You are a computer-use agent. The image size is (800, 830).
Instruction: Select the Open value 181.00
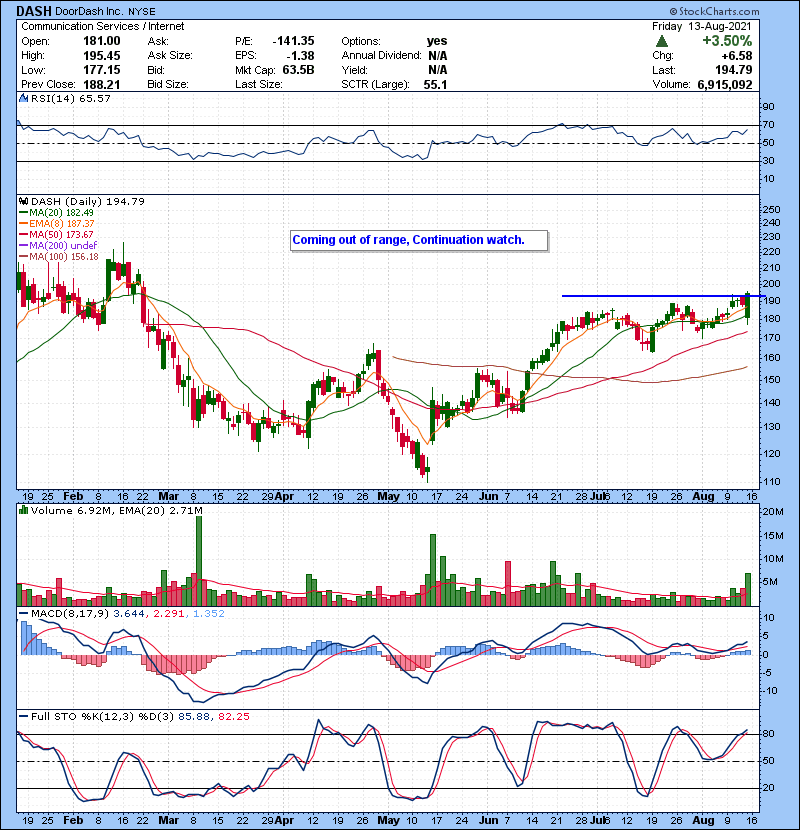102,41
